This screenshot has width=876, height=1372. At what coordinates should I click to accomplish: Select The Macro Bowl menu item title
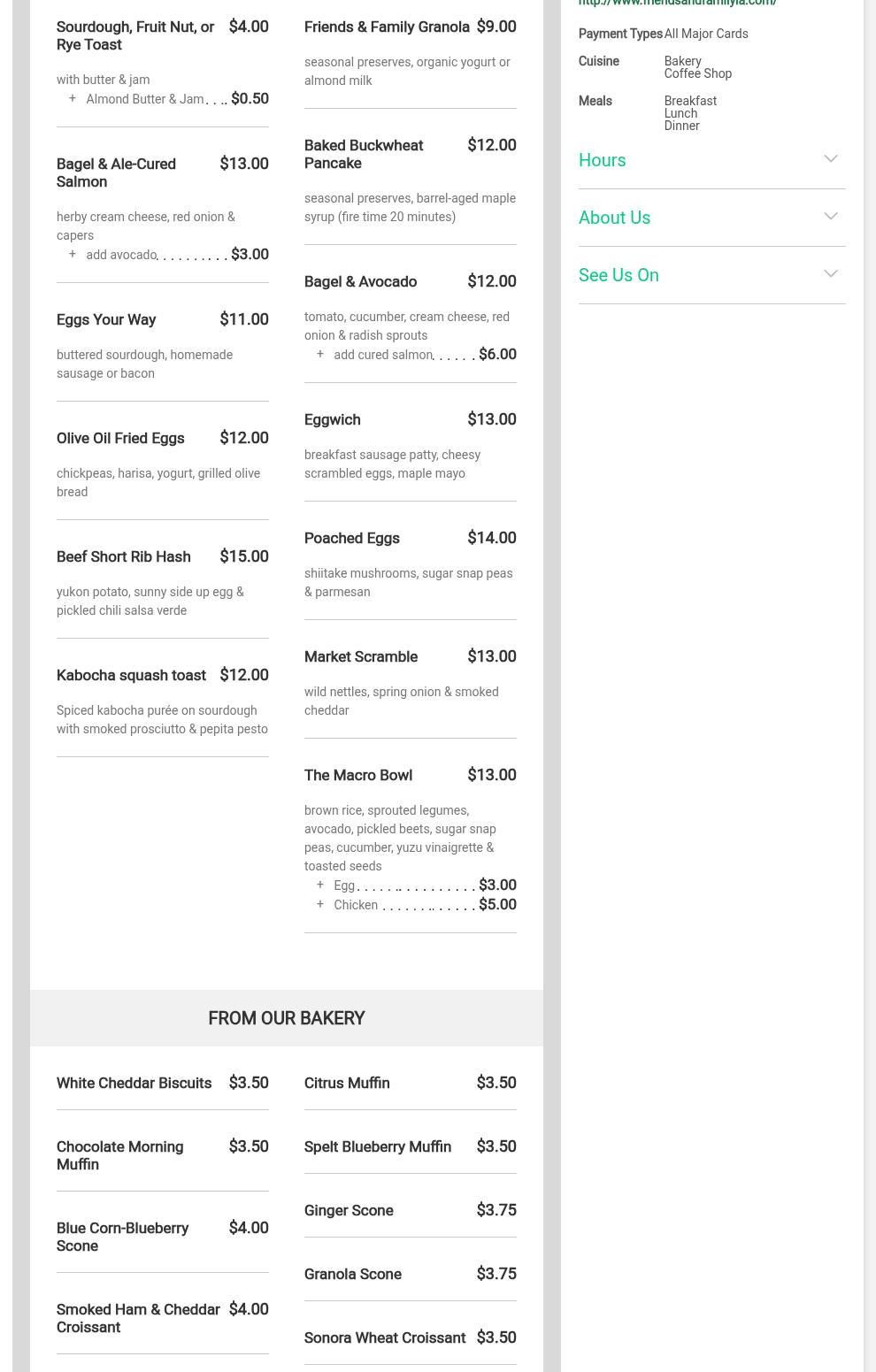pyautogui.click(x=358, y=775)
